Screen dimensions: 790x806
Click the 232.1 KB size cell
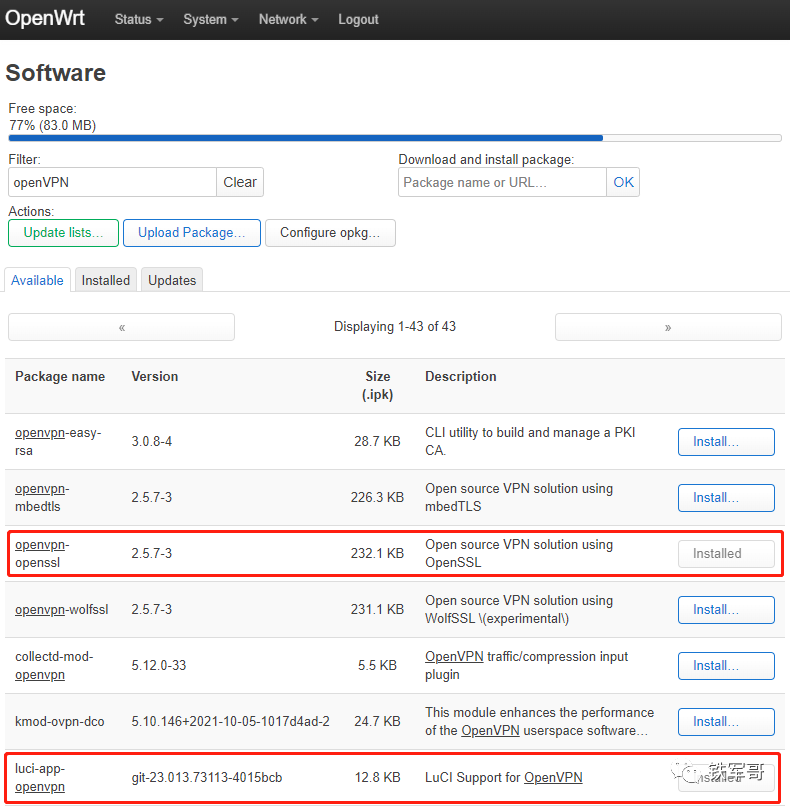tap(377, 554)
